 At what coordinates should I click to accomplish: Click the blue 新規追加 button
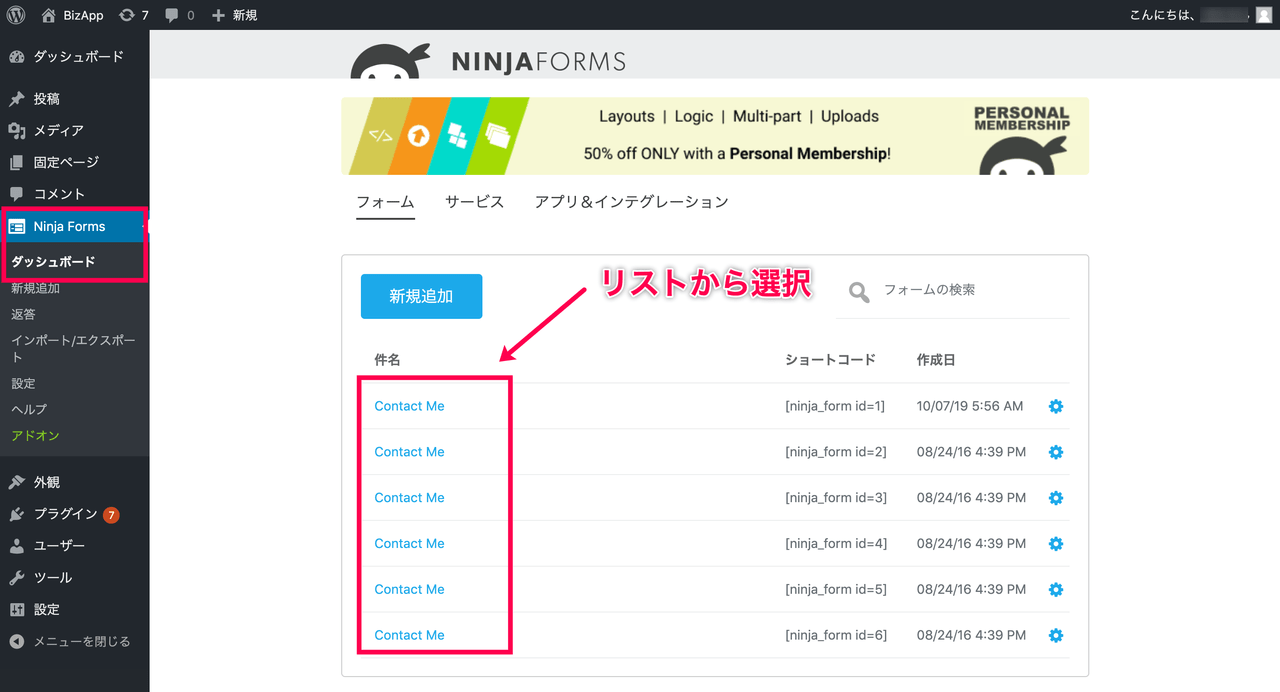click(421, 297)
